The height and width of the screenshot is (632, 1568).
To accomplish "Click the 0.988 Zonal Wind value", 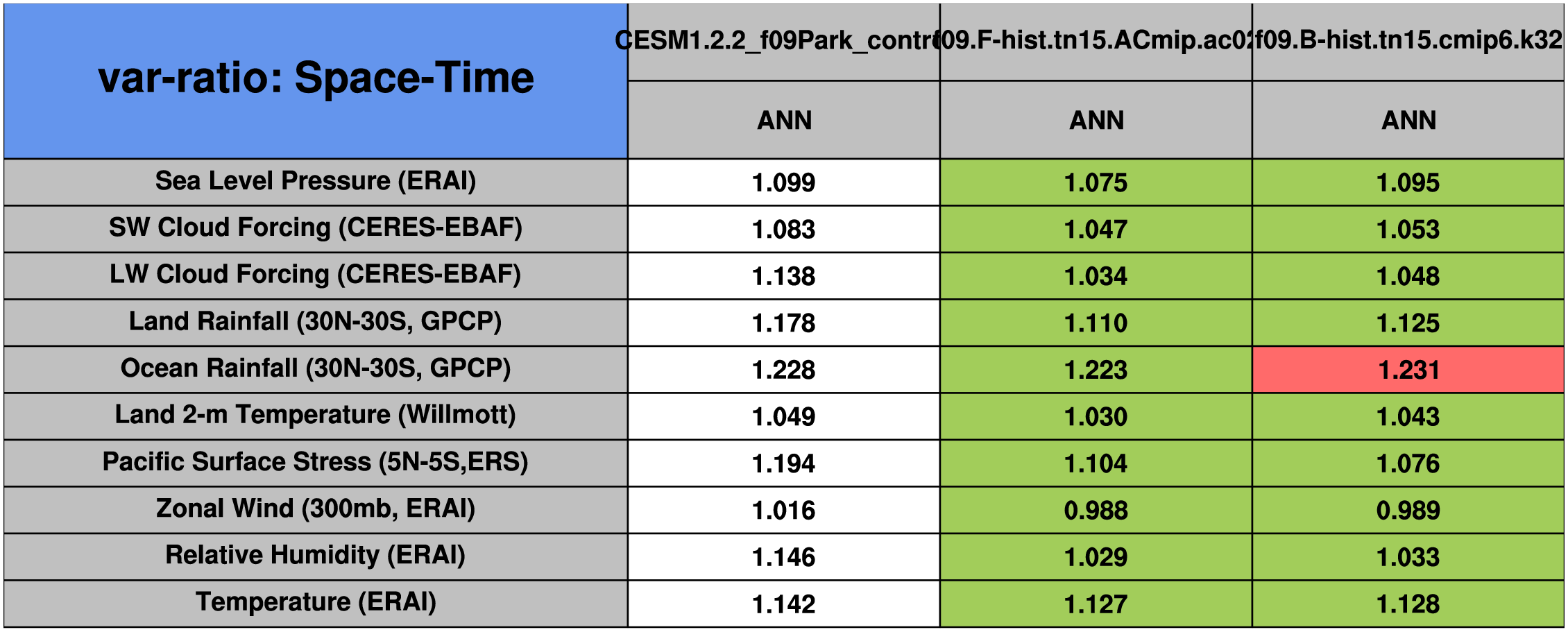I will 1096,511.
